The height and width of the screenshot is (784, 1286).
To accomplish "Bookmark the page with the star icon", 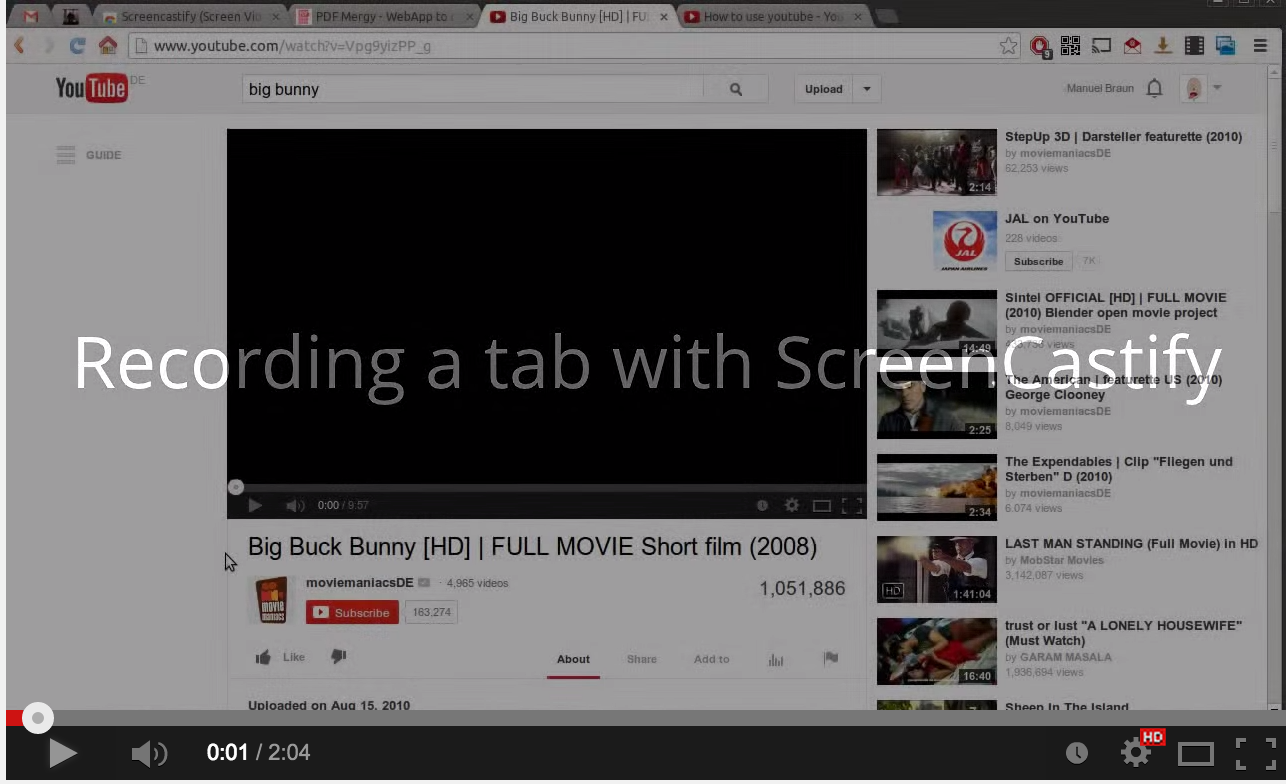I will point(1009,46).
